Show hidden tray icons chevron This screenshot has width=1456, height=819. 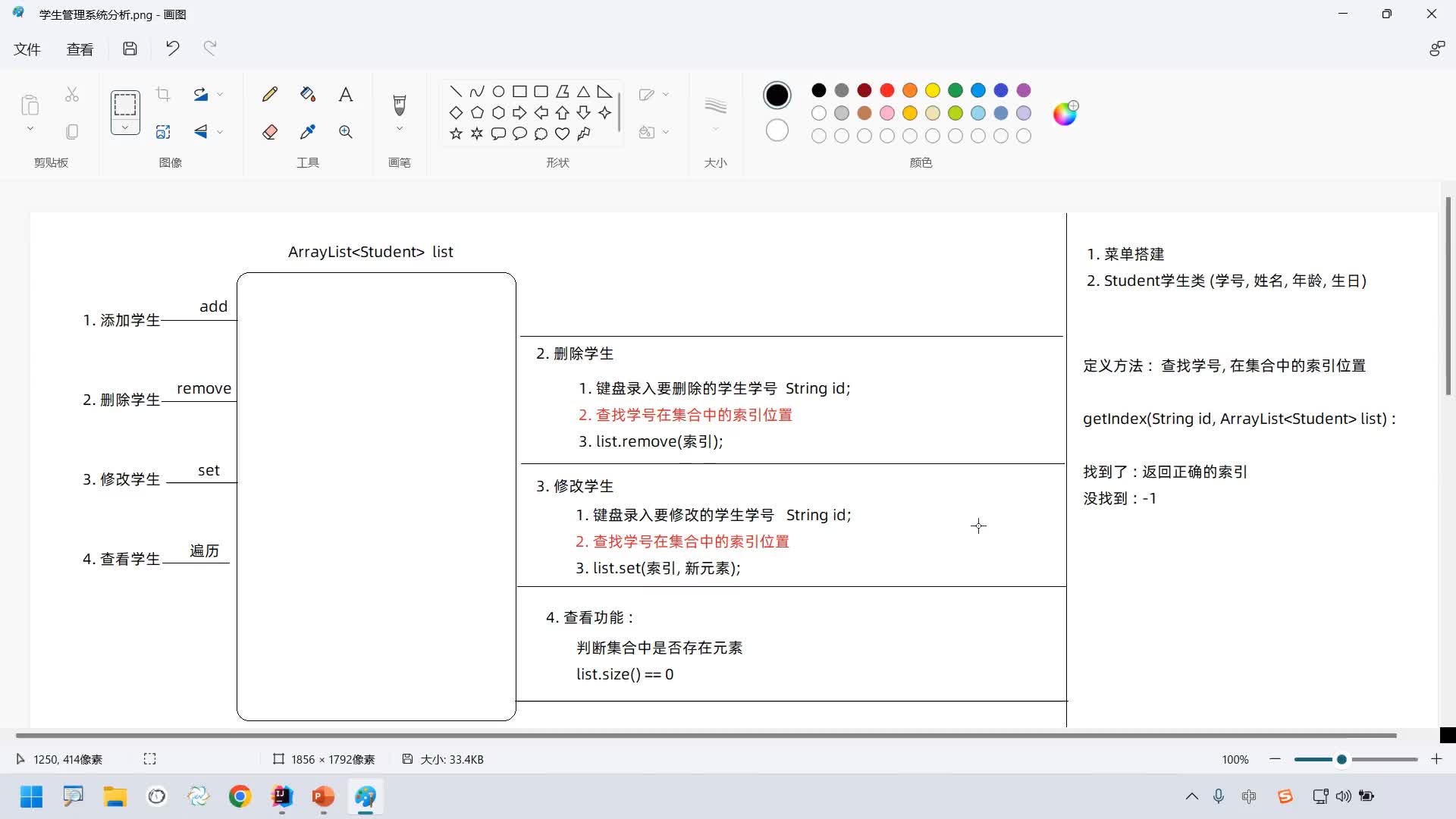pyautogui.click(x=1191, y=796)
